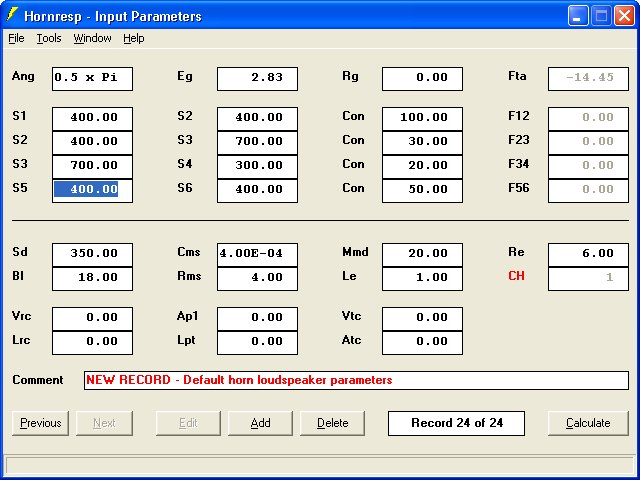Run Calculate on the parameters
Image resolution: width=640 pixels, height=480 pixels.
click(x=588, y=423)
